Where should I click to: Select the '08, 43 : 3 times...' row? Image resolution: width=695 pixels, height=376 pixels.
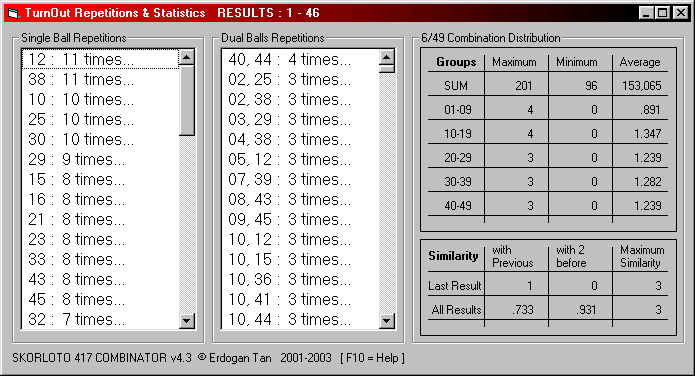[300, 199]
